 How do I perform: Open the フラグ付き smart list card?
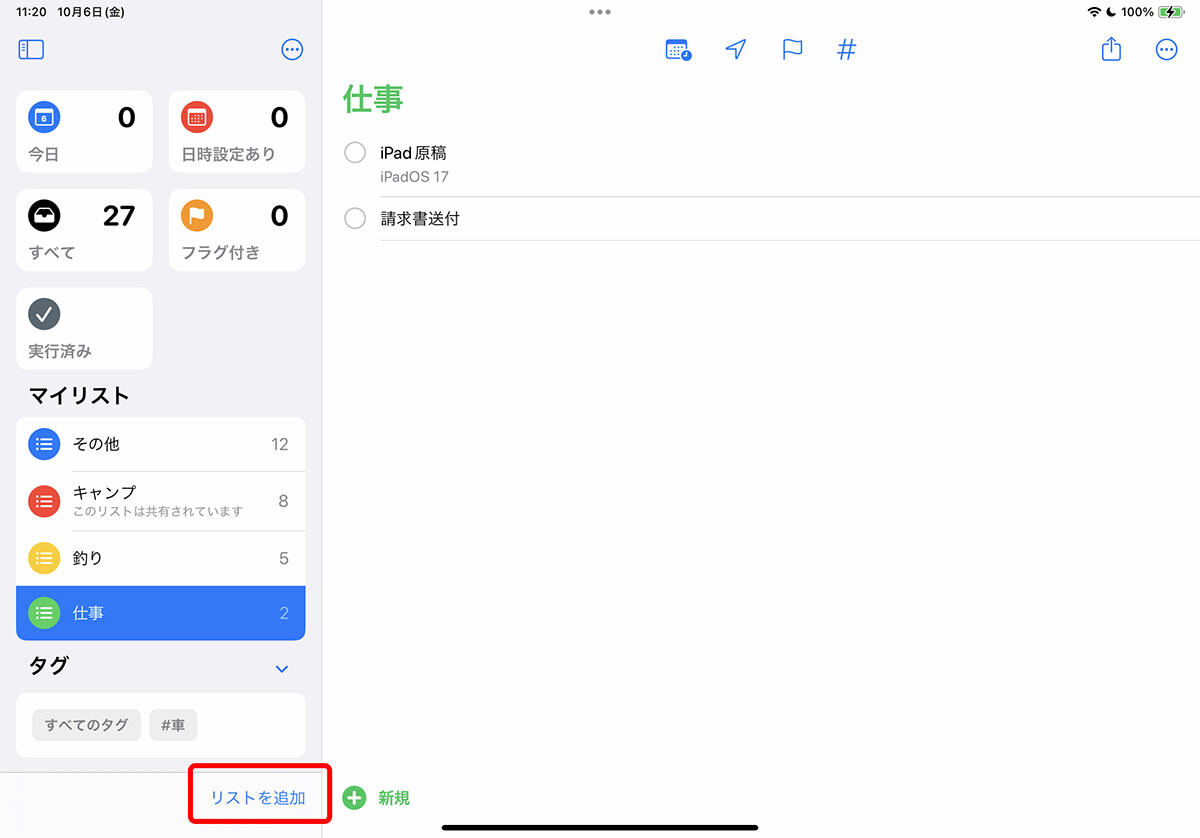[x=237, y=230]
